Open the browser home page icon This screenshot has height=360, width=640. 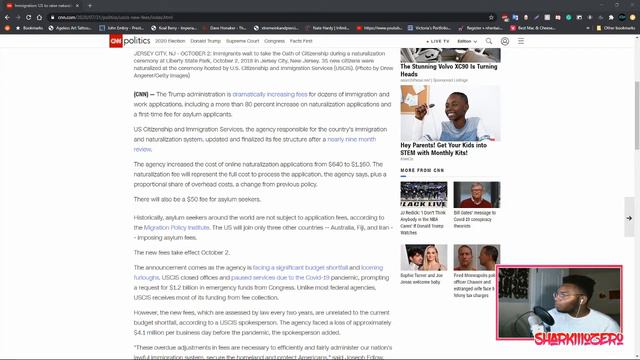click(39, 18)
